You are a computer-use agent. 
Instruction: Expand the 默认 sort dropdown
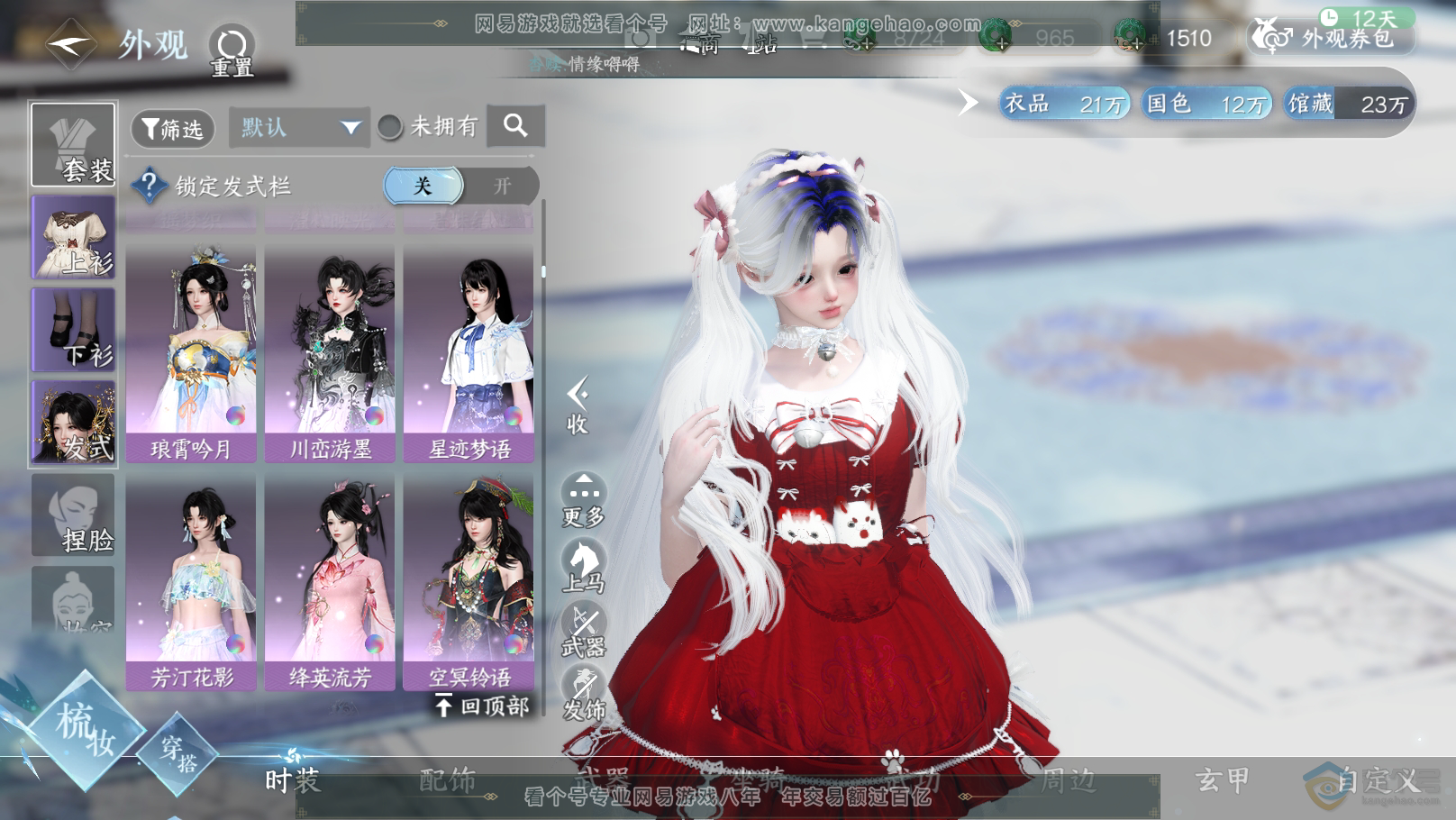299,127
